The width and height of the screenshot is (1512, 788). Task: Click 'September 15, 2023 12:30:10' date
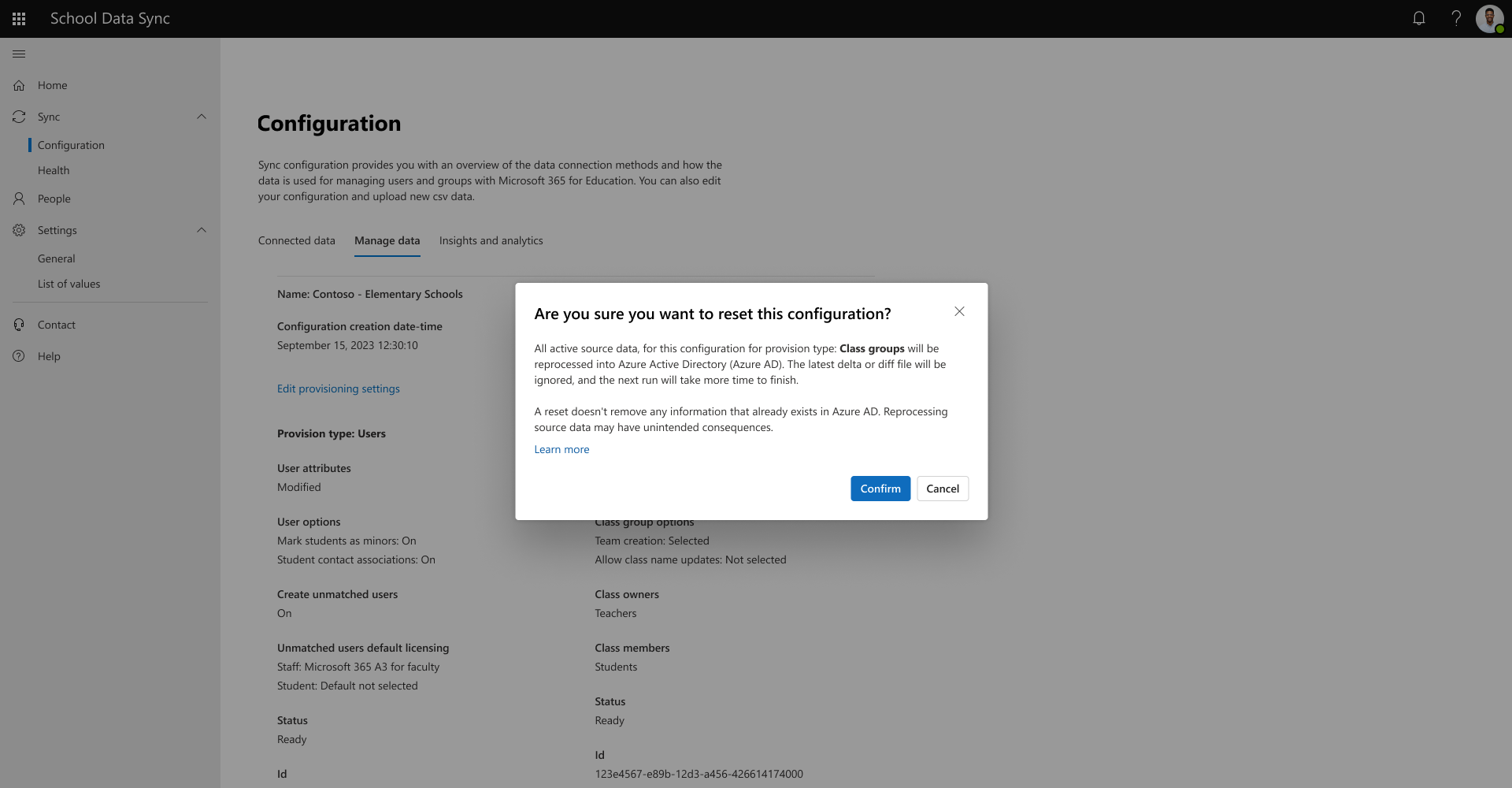(x=347, y=345)
